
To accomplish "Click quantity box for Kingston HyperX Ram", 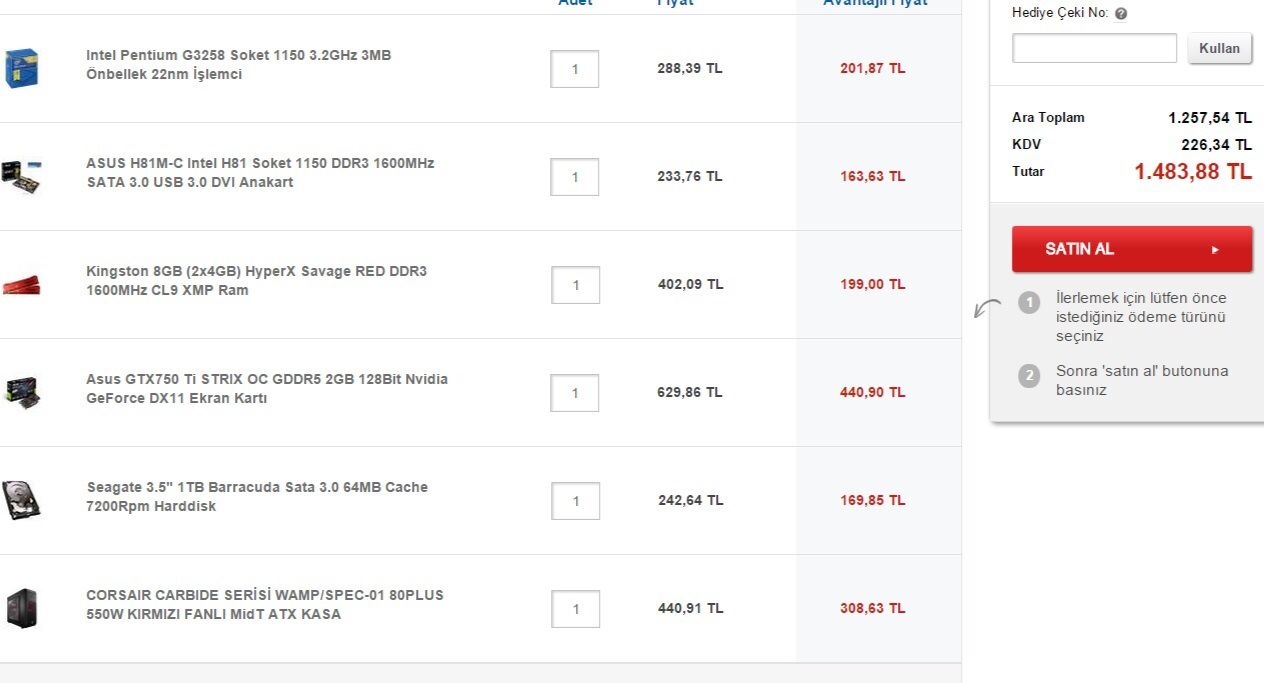I will click(575, 285).
